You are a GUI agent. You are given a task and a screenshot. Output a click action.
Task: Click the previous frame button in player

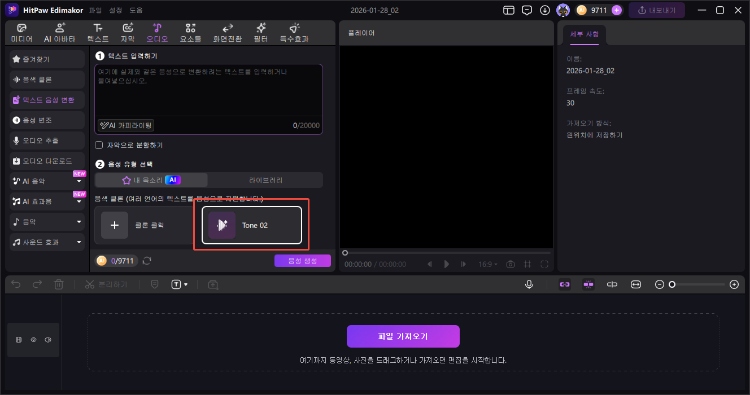point(430,264)
